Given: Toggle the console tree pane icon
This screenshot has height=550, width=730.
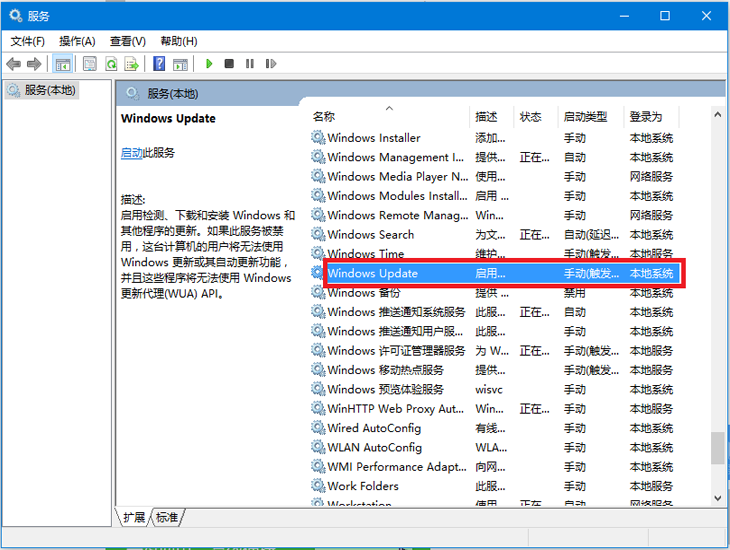Looking at the screenshot, I should pyautogui.click(x=62, y=63).
